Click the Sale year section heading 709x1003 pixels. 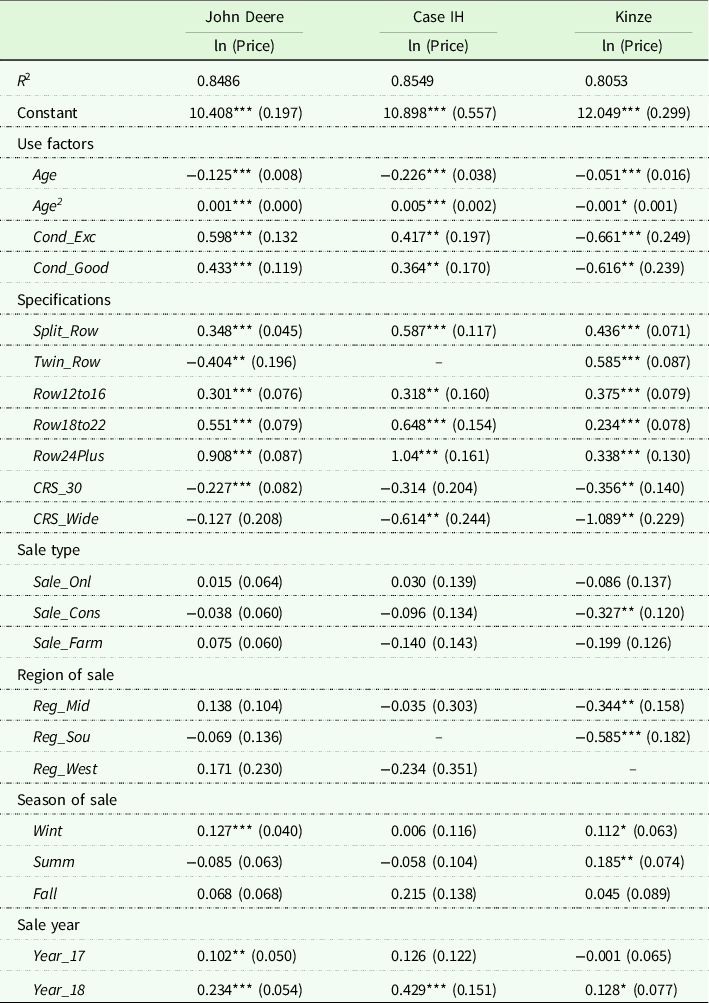pyautogui.click(x=49, y=923)
